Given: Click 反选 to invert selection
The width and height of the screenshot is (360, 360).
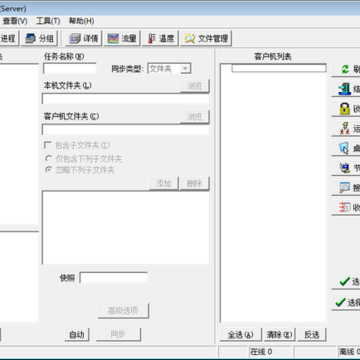Looking at the screenshot, I should click(x=312, y=335).
